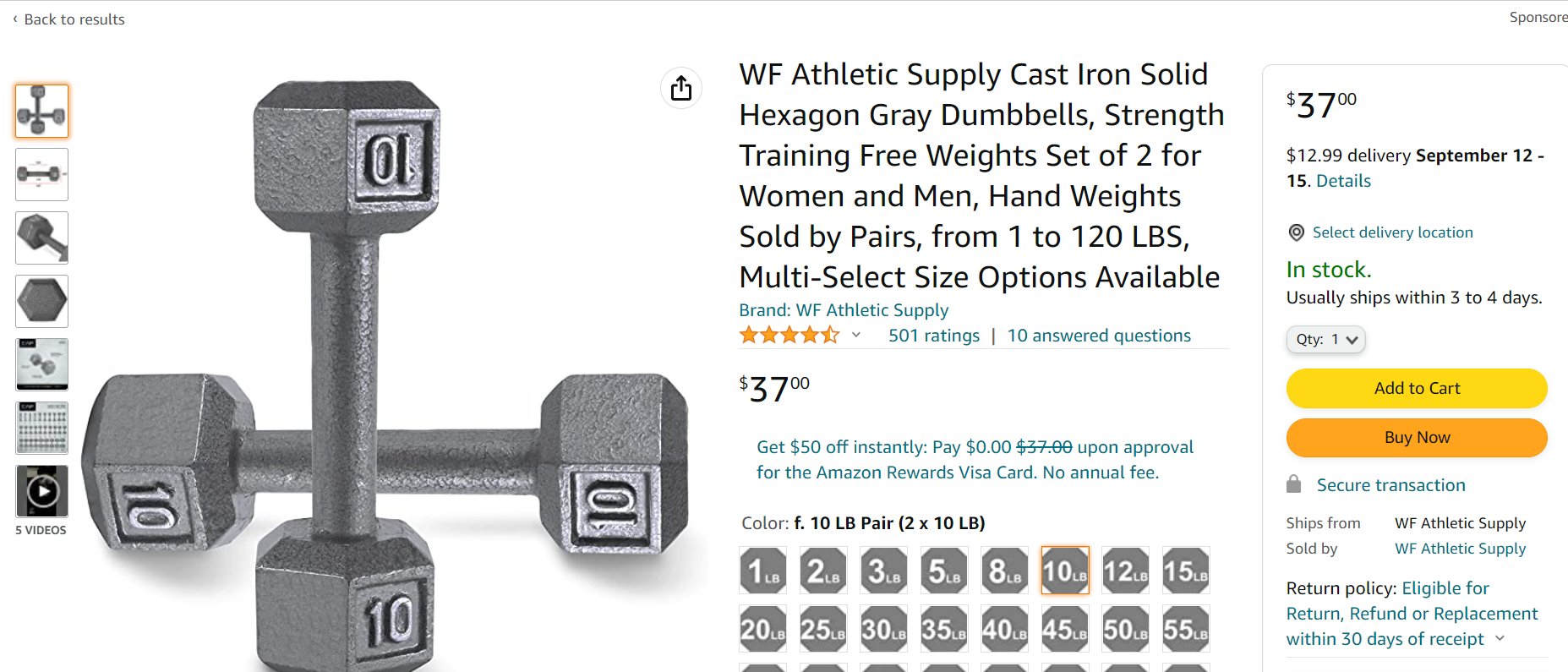Open the 501 ratings link
The height and width of the screenshot is (672, 1568).
click(933, 336)
